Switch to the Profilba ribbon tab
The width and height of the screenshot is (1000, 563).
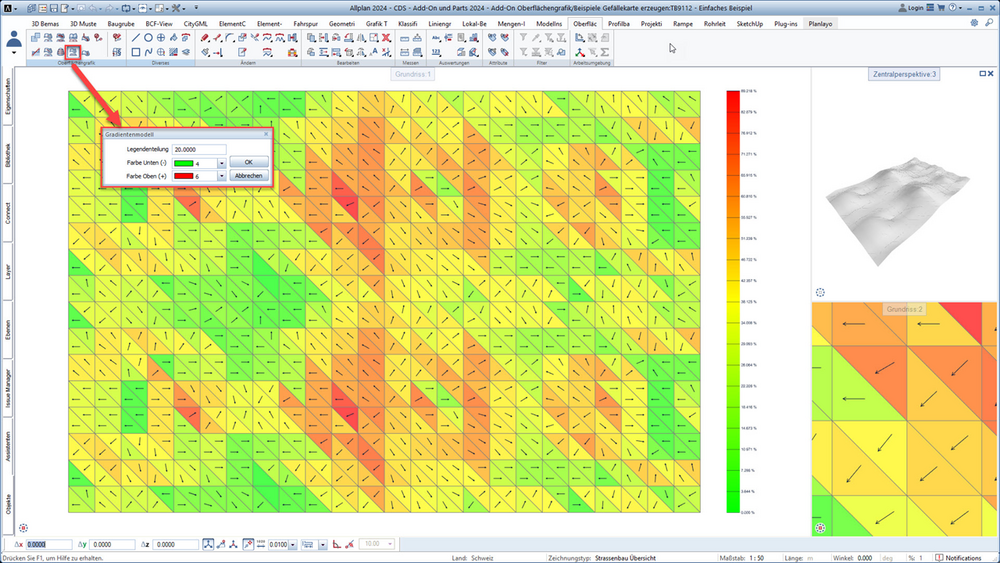pos(619,24)
